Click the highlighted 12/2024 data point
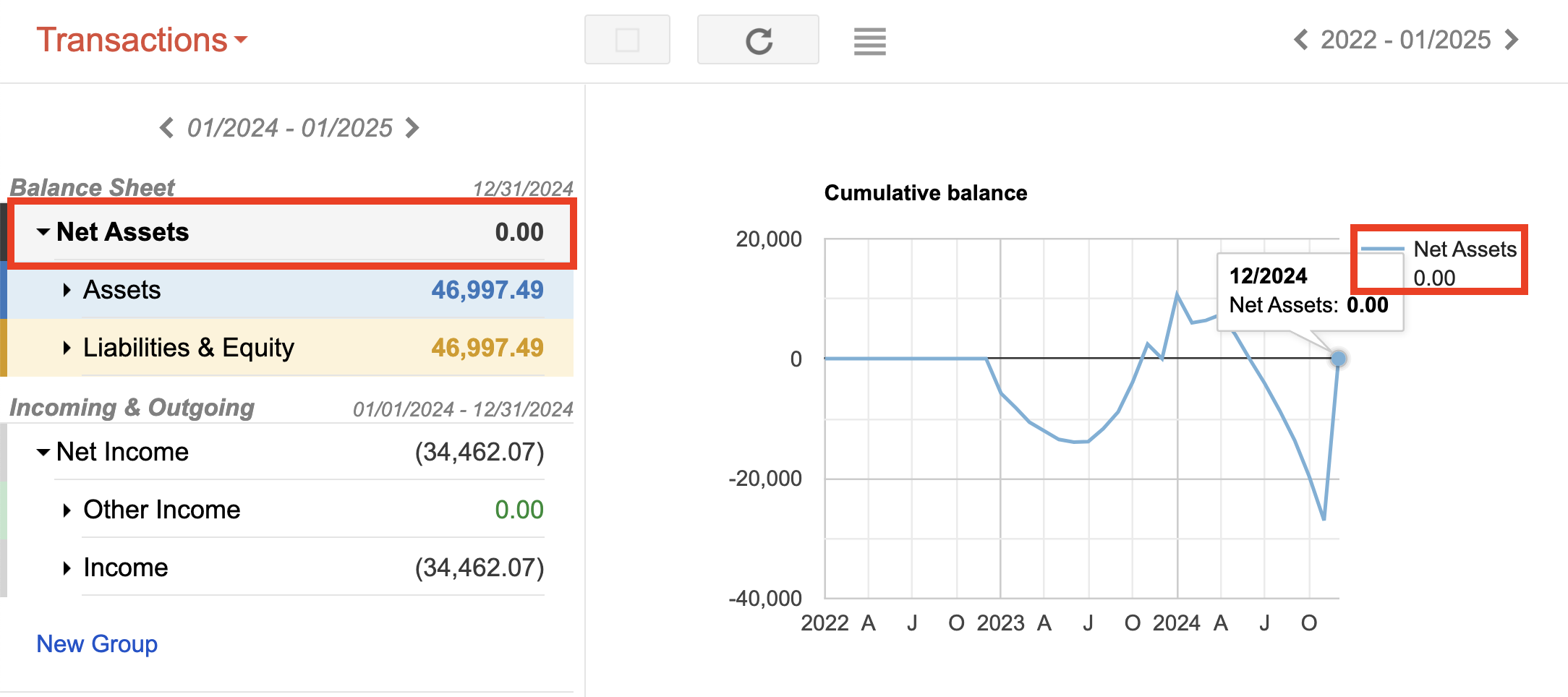This screenshot has width=1568, height=697. tap(1339, 359)
